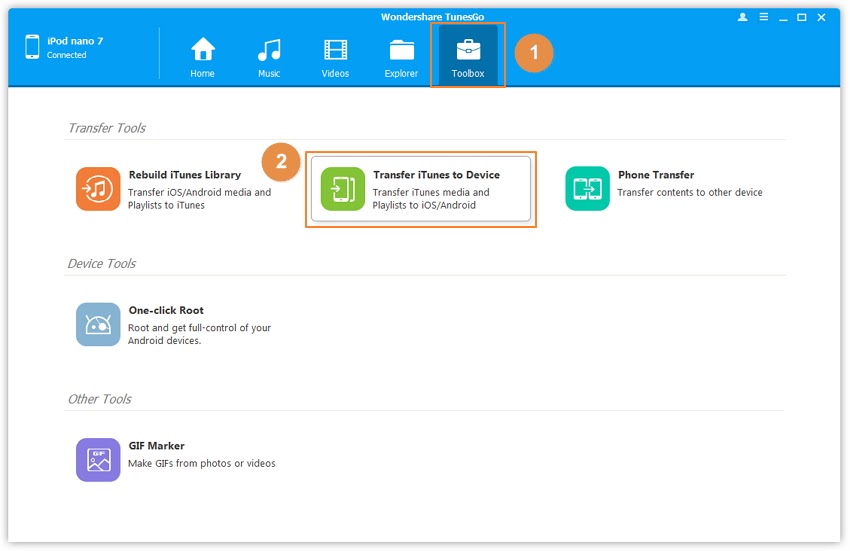Click the green Transfer iTunes to Device icon
The height and width of the screenshot is (551, 850).
[343, 189]
